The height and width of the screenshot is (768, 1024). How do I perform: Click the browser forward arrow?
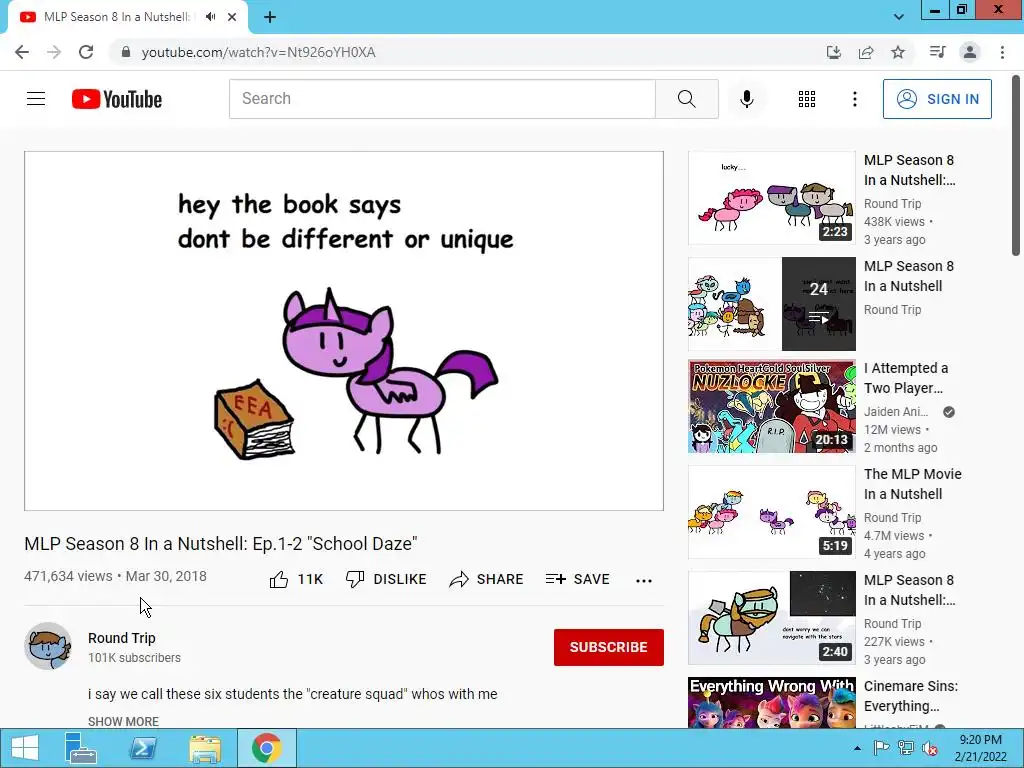(54, 52)
